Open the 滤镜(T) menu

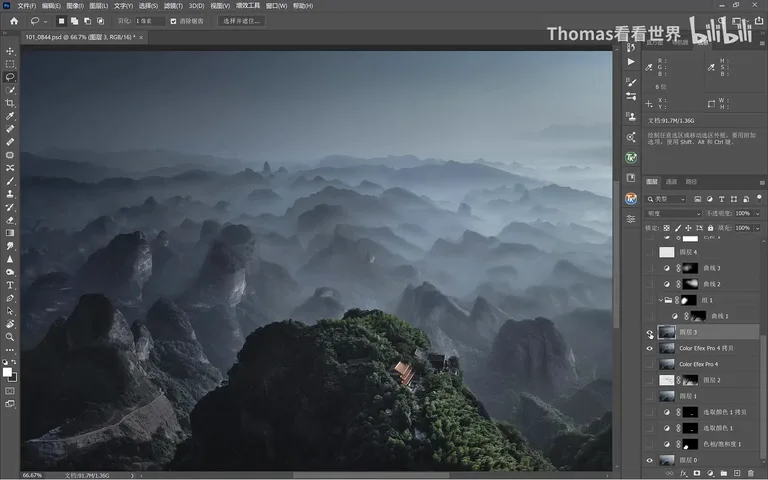[173, 6]
